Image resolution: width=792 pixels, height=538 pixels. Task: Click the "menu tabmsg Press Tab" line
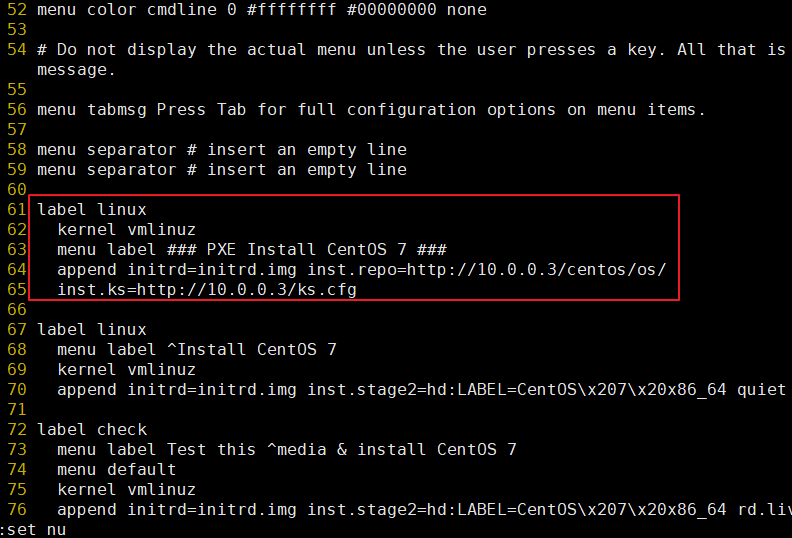[x=370, y=110]
